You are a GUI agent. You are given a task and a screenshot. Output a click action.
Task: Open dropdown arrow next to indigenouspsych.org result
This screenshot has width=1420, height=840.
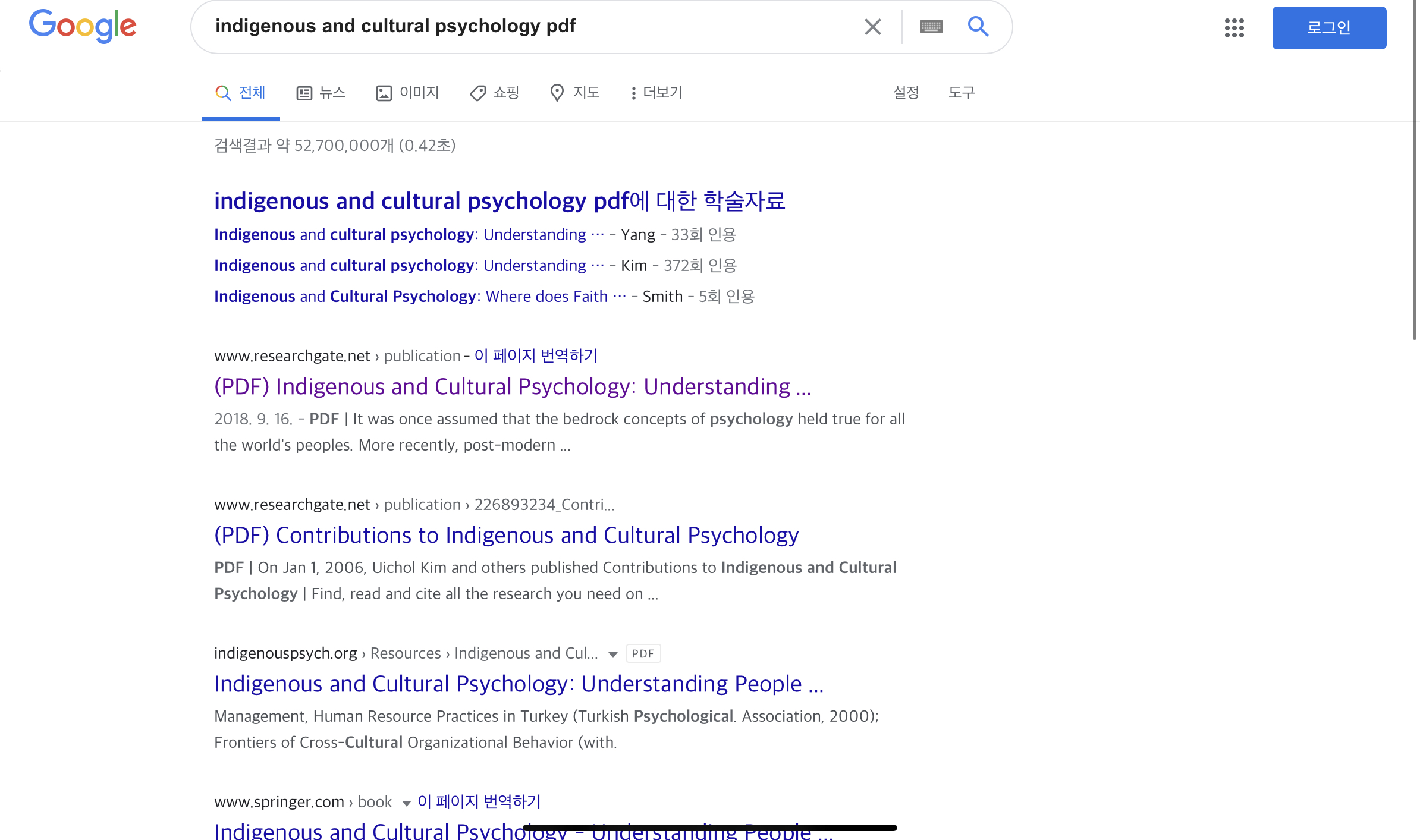click(x=613, y=655)
